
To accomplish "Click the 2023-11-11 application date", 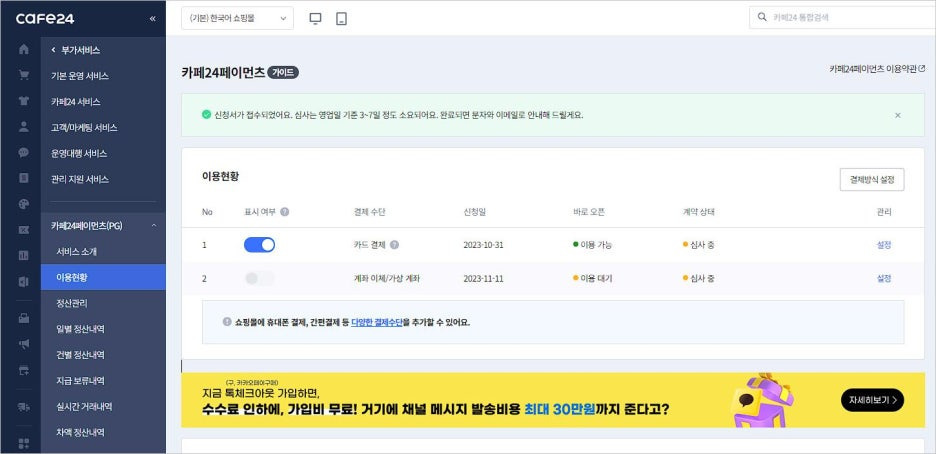I will pos(483,278).
